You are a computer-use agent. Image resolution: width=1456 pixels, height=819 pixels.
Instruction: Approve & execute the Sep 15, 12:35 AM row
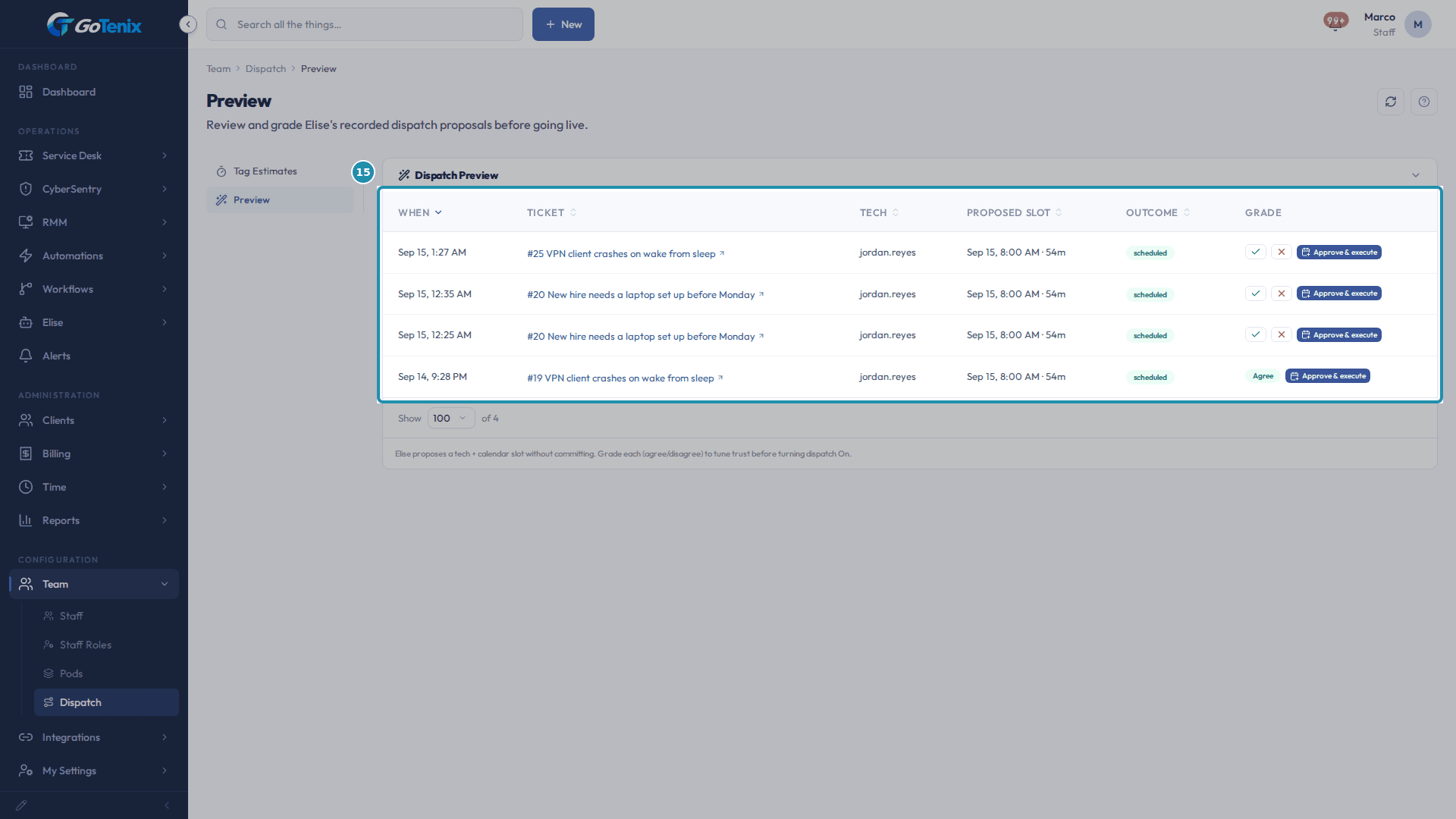click(x=1338, y=293)
